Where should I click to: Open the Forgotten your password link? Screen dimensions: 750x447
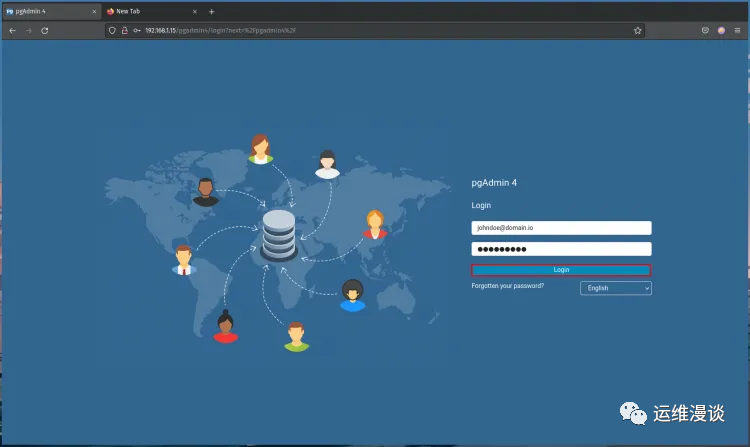(507, 286)
